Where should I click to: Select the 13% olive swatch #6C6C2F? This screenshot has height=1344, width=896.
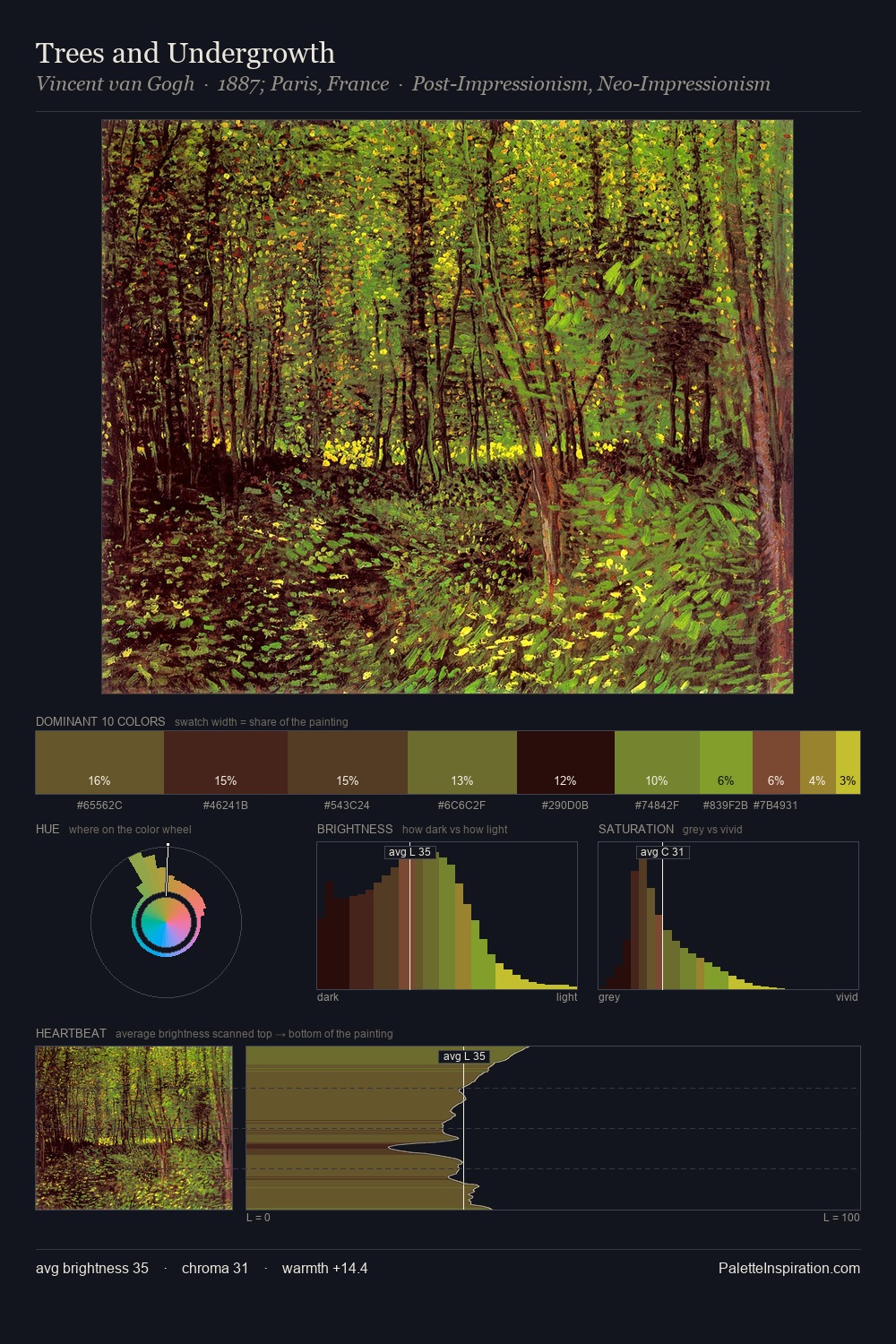point(462,762)
